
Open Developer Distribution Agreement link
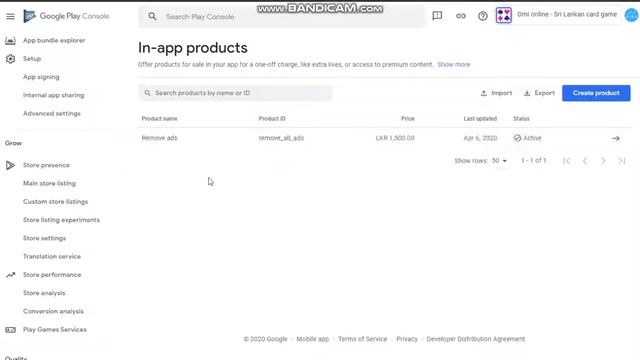point(476,339)
